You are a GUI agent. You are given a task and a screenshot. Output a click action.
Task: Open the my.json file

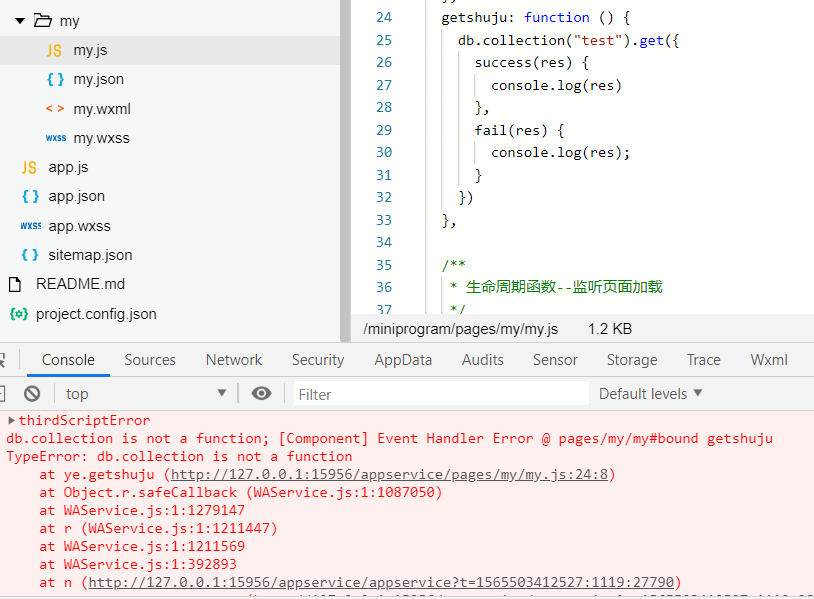pyautogui.click(x=99, y=79)
